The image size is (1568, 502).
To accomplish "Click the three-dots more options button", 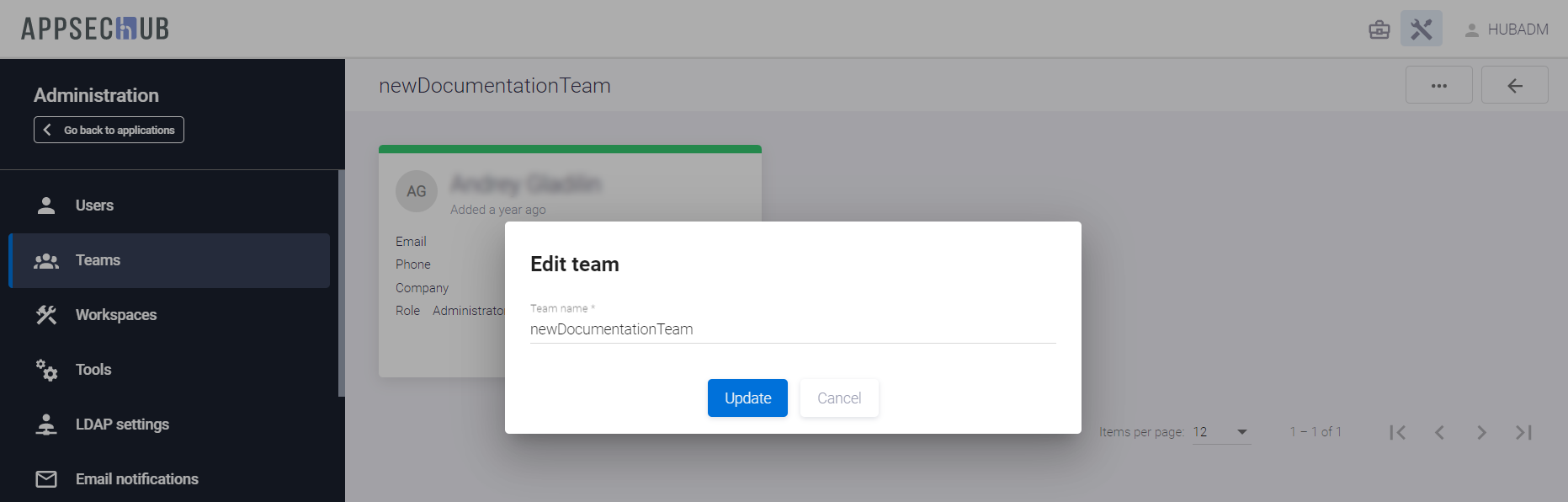I will [x=1439, y=85].
